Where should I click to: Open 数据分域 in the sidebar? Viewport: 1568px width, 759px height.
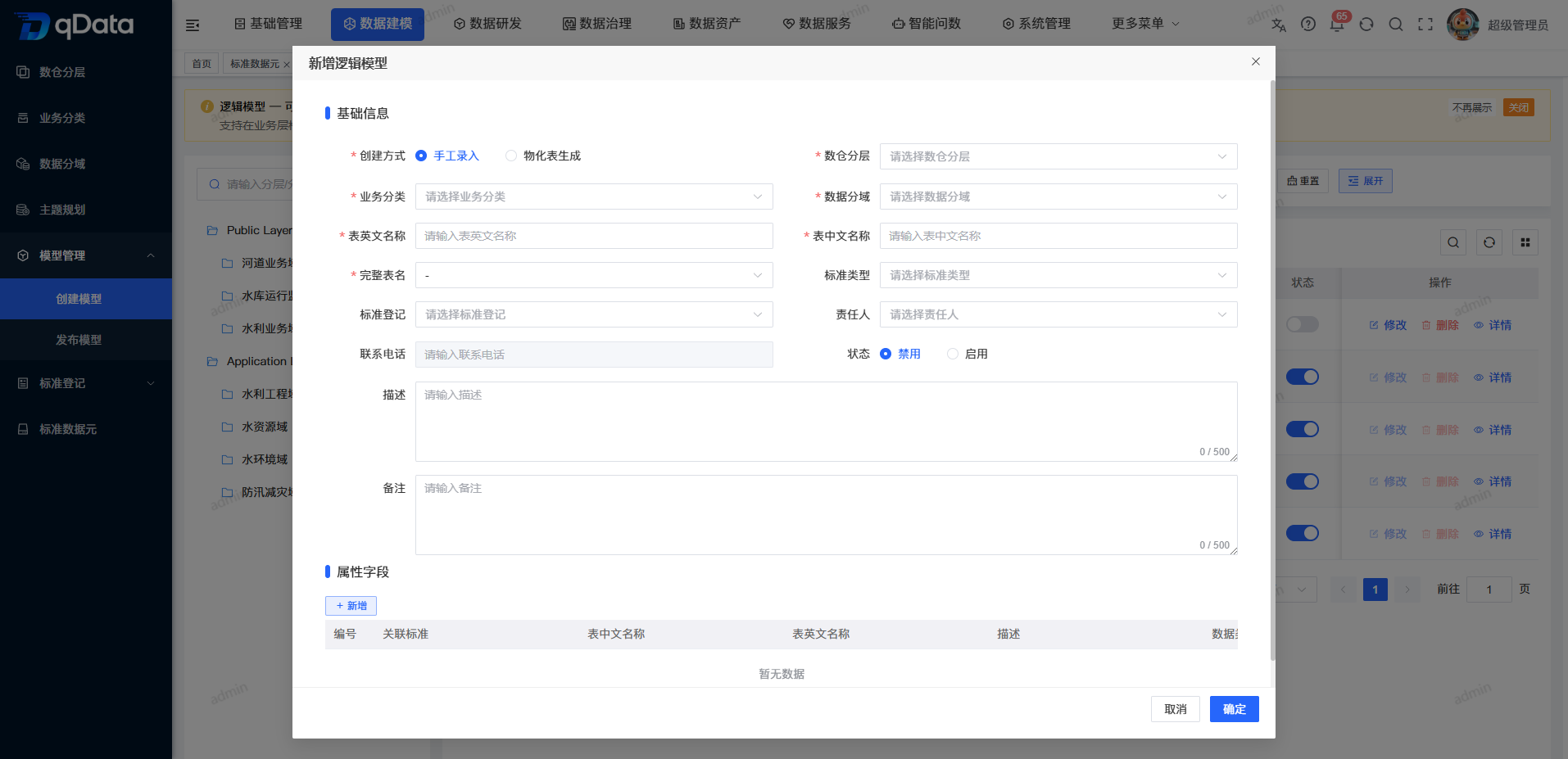point(62,164)
